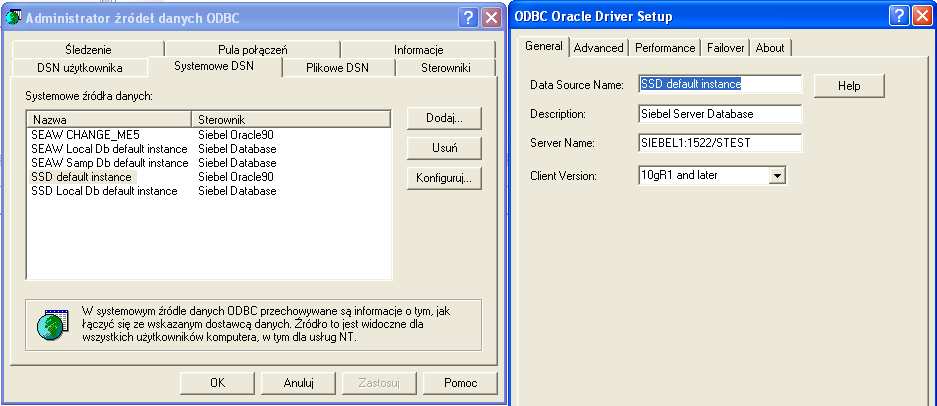Sort by the Nazwa column header
This screenshot has width=937, height=406.
tap(109, 120)
